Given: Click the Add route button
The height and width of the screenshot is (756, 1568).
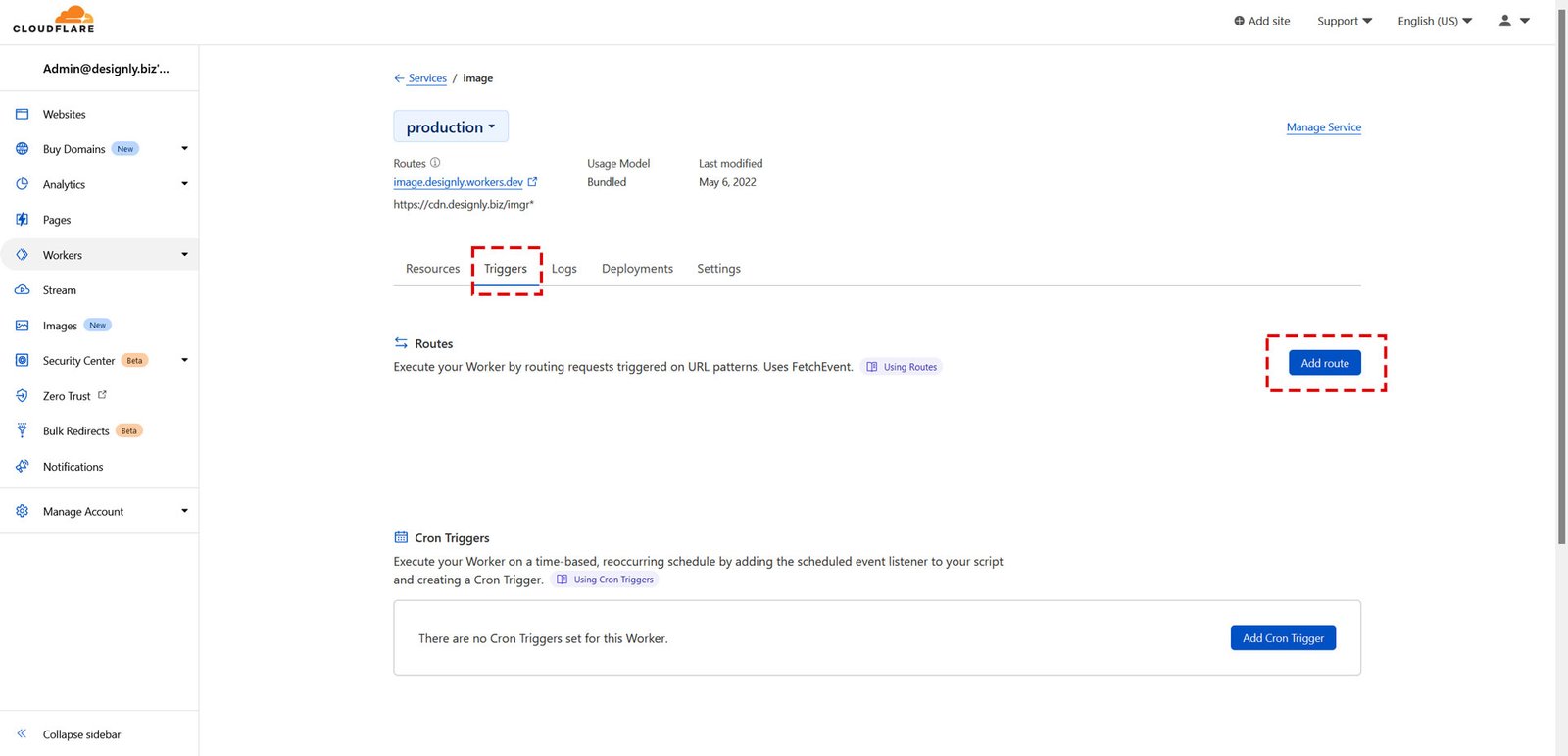Looking at the screenshot, I should [1324, 363].
